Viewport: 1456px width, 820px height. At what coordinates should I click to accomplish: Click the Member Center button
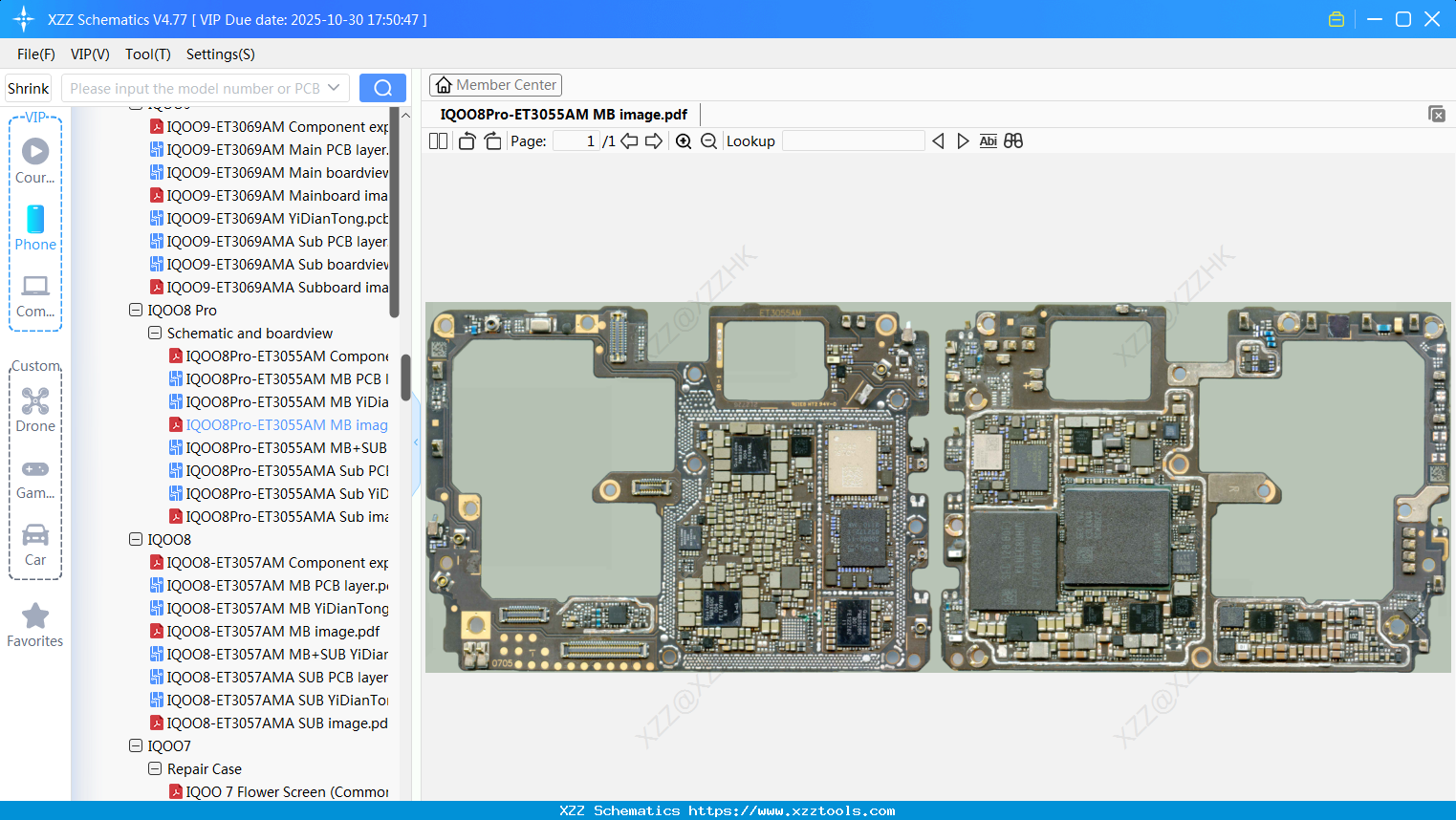click(495, 84)
